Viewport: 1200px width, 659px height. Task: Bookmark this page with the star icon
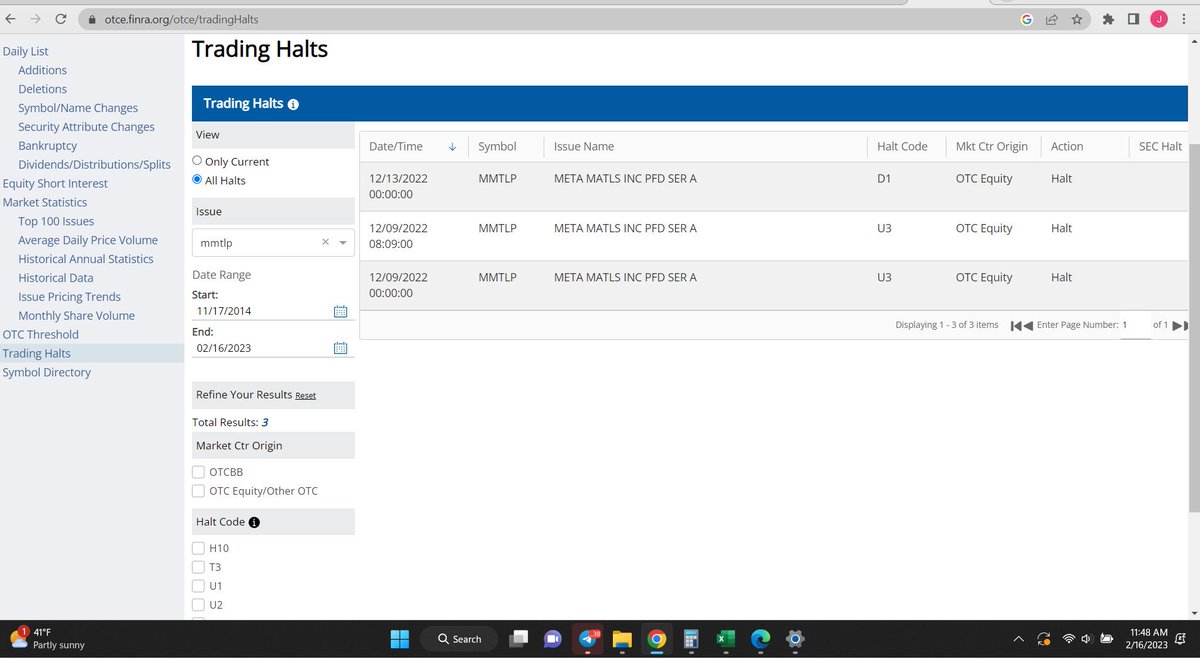tap(1077, 18)
